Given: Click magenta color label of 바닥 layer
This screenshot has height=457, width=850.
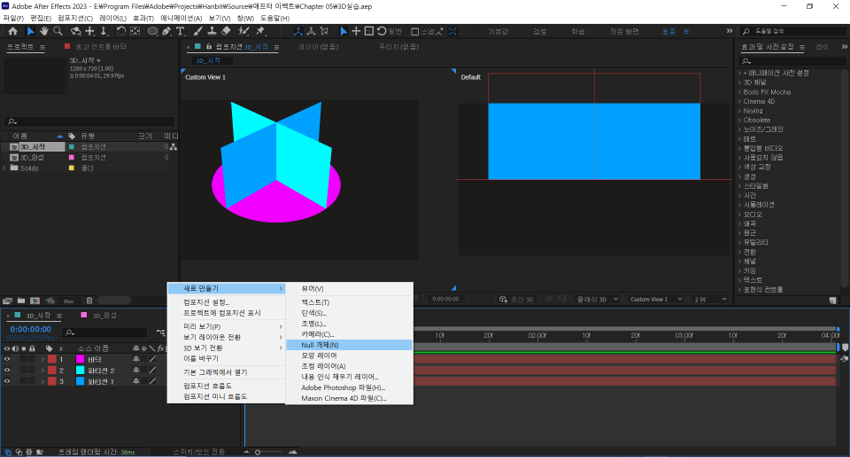Looking at the screenshot, I should click(x=80, y=359).
